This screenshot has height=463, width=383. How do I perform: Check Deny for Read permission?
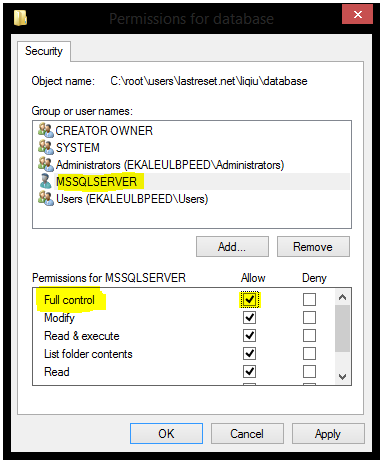click(309, 371)
